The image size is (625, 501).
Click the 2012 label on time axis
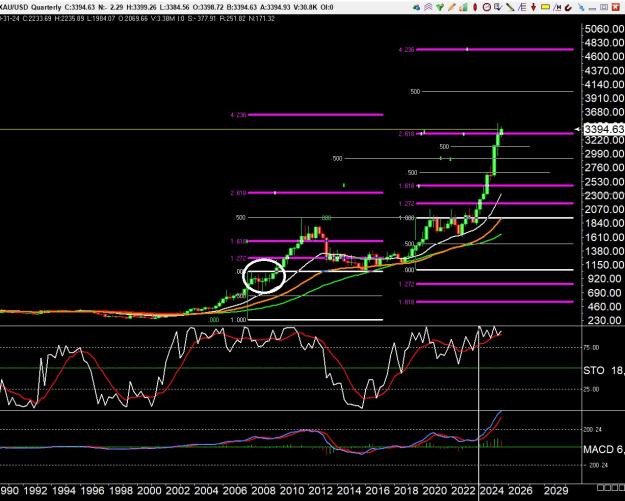(x=320, y=490)
